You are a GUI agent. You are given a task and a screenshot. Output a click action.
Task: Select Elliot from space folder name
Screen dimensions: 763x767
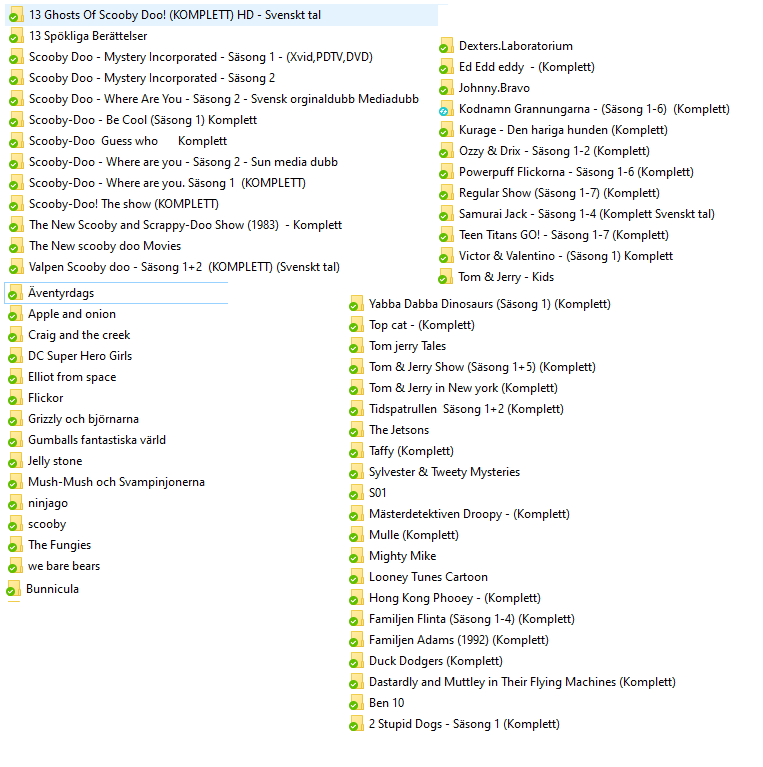click(72, 377)
